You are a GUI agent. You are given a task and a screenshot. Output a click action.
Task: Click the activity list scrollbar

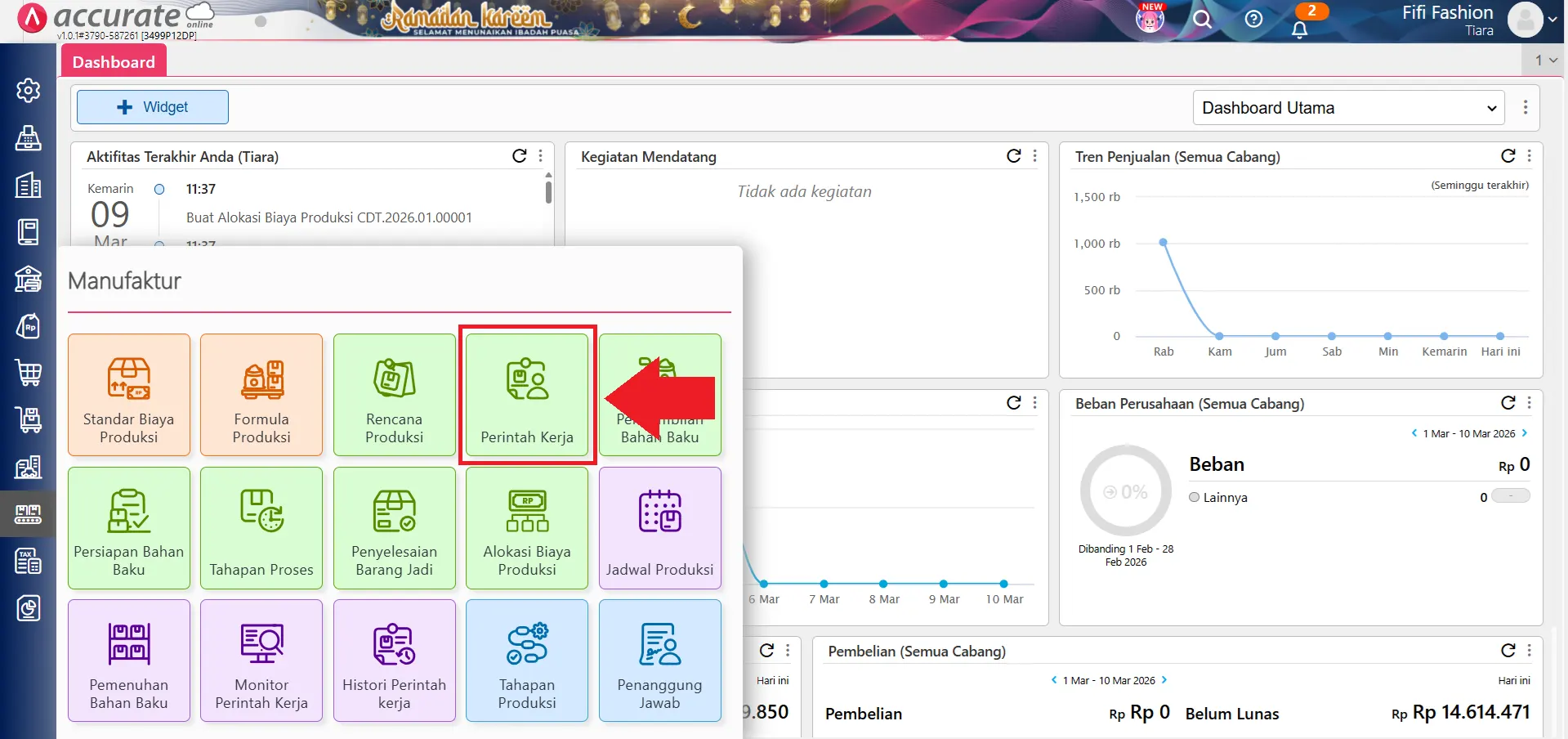pyautogui.click(x=548, y=192)
